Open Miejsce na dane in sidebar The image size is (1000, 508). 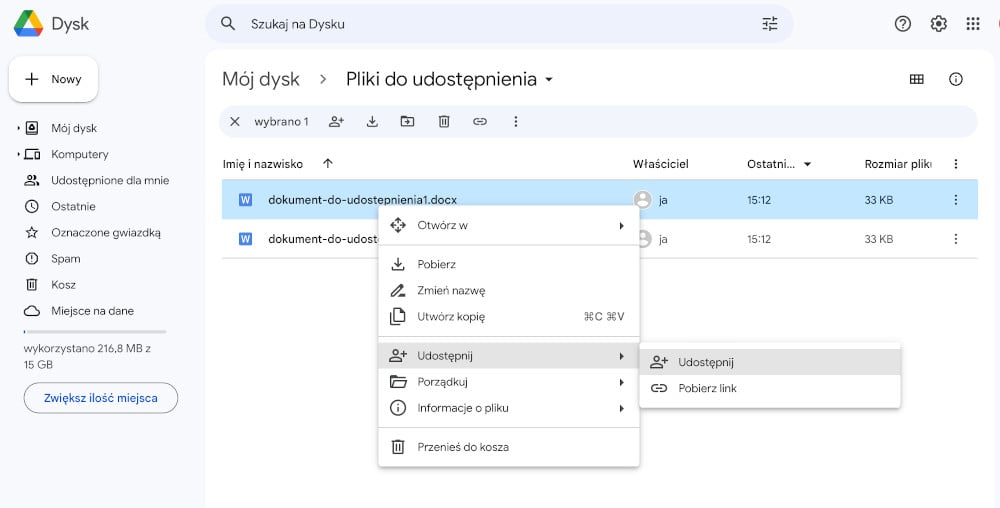pyautogui.click(x=92, y=311)
